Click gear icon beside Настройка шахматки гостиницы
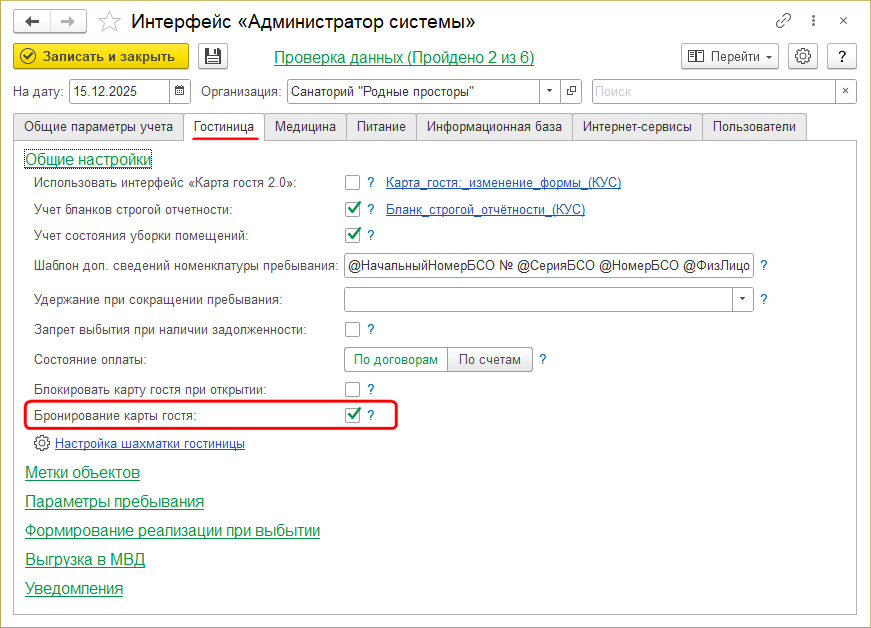Image resolution: width=871 pixels, height=628 pixels. pyautogui.click(x=42, y=443)
